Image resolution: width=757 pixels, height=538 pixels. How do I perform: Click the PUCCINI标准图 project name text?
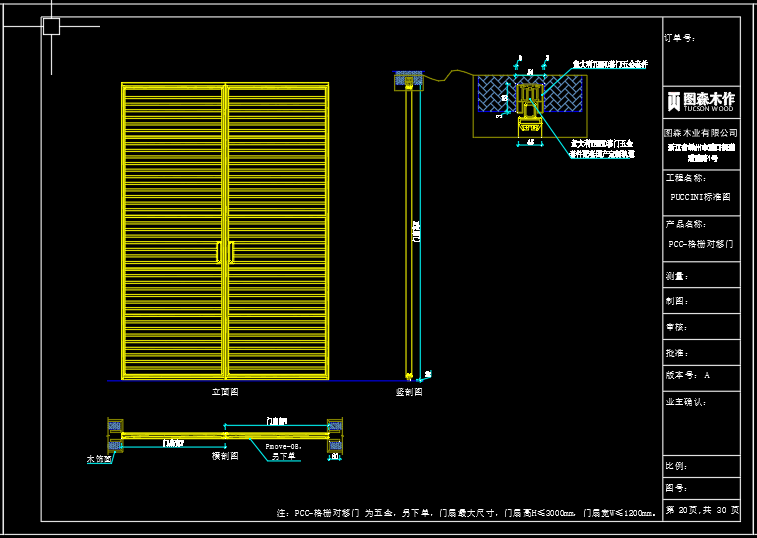point(700,197)
